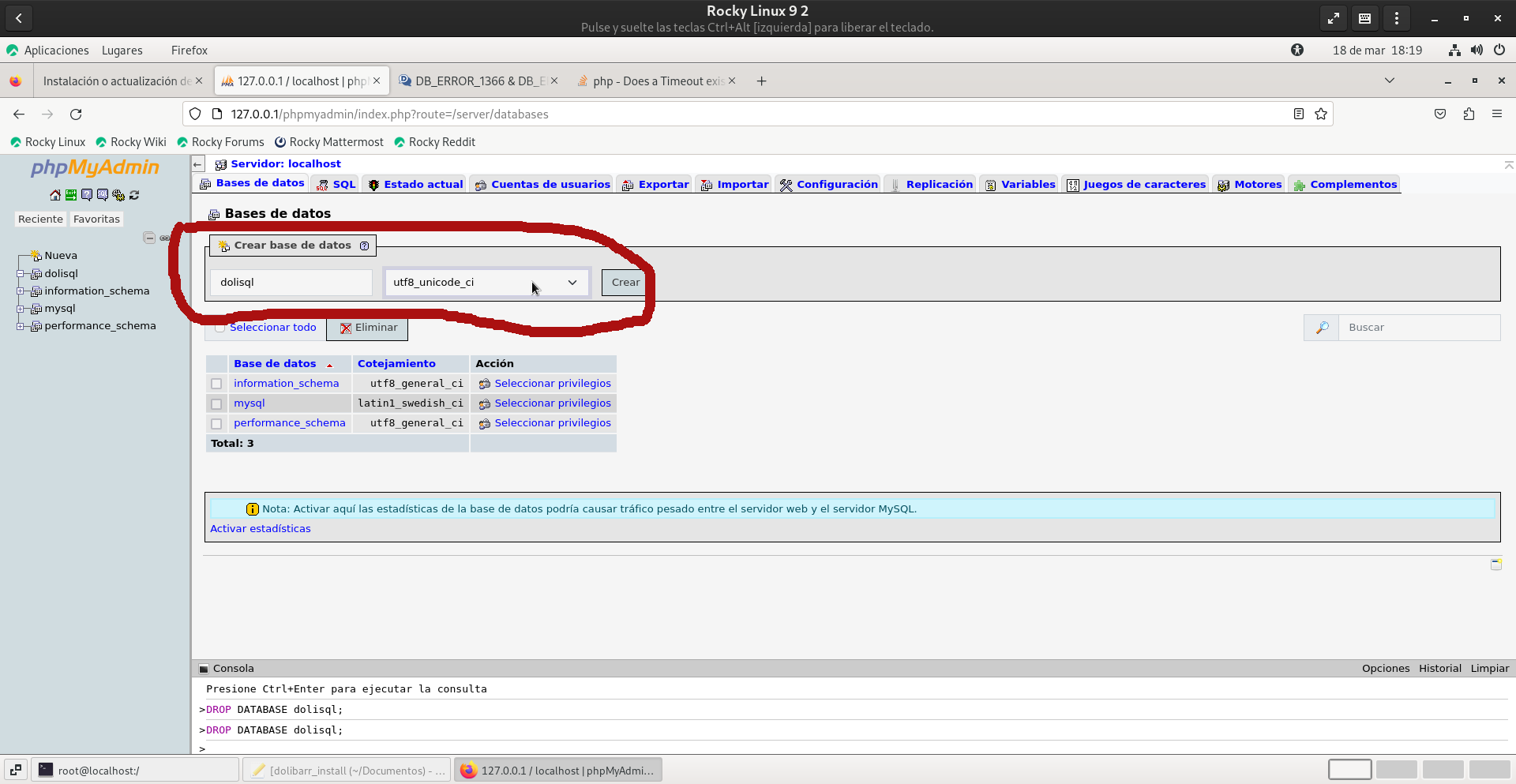Expand the information_schema tree node
The image size is (1516, 784).
point(21,291)
